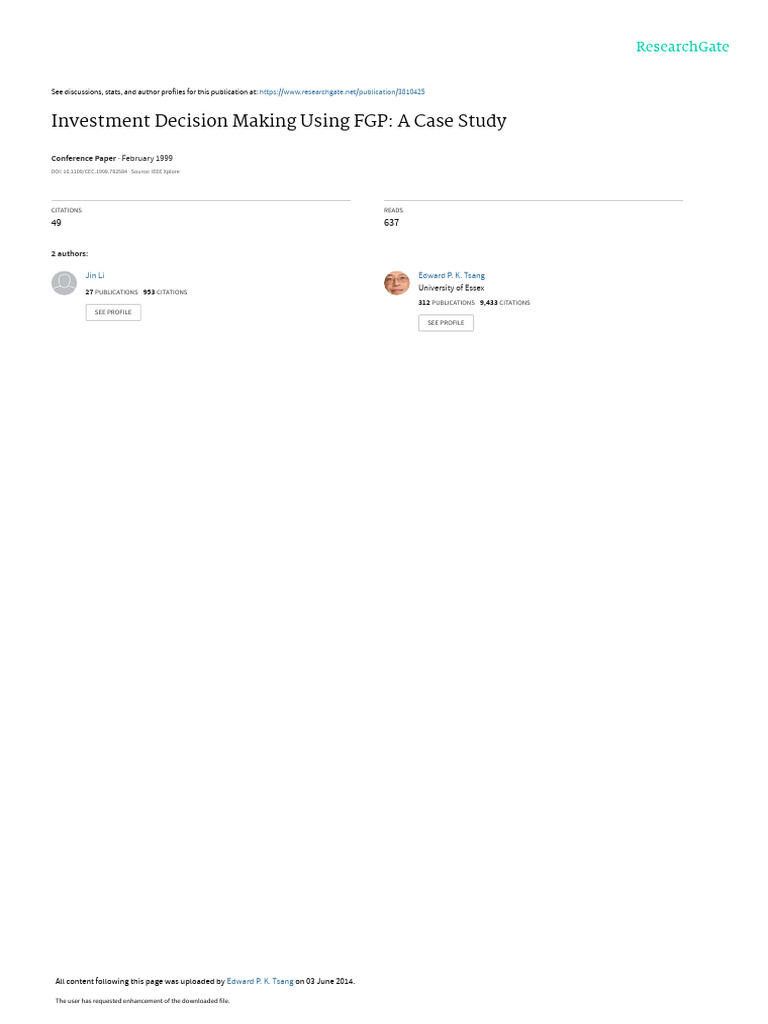Screen dimensions: 768x1024
Task: Open the researchgate.net publication URL link
Action: 342,92
